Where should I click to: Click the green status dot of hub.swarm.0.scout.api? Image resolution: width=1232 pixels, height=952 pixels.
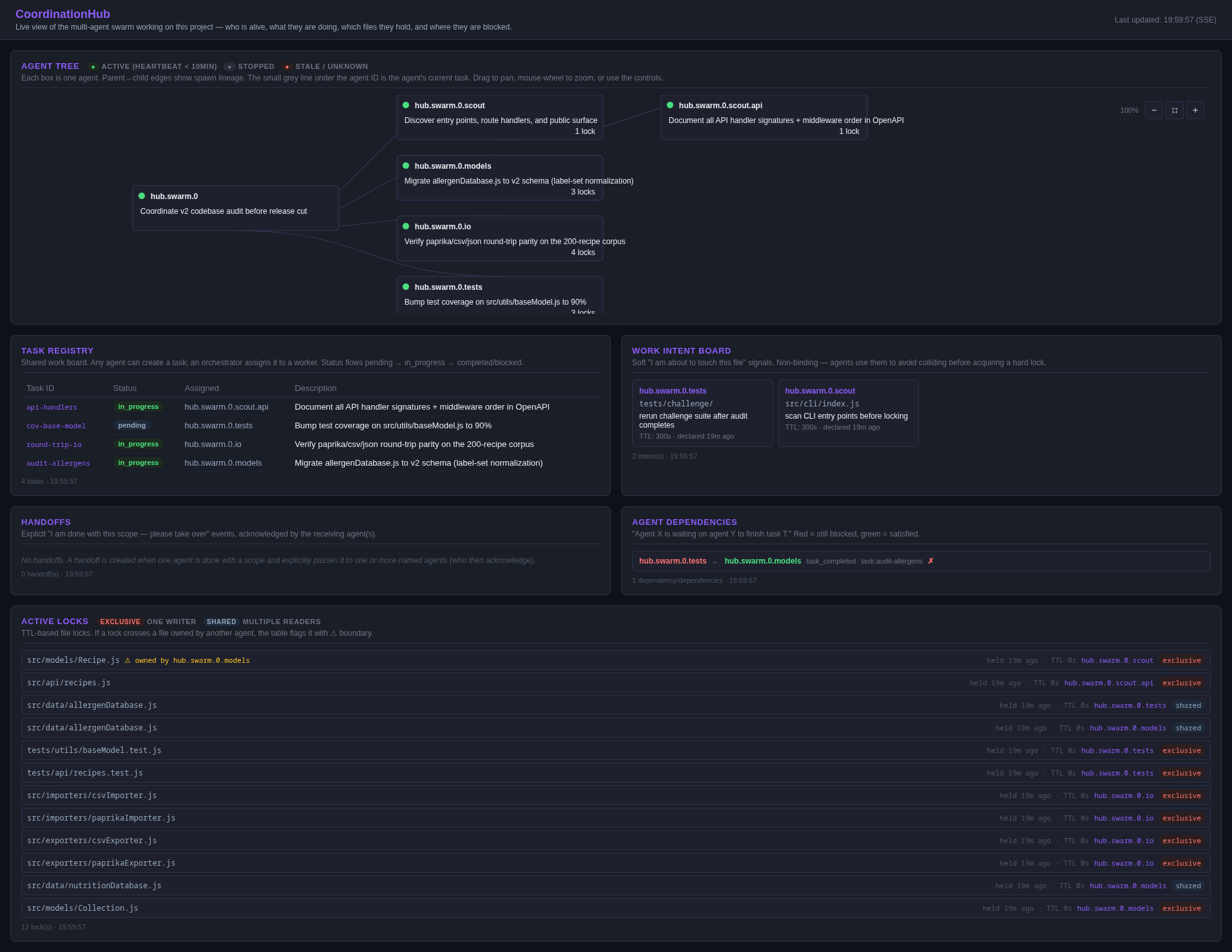tap(670, 105)
